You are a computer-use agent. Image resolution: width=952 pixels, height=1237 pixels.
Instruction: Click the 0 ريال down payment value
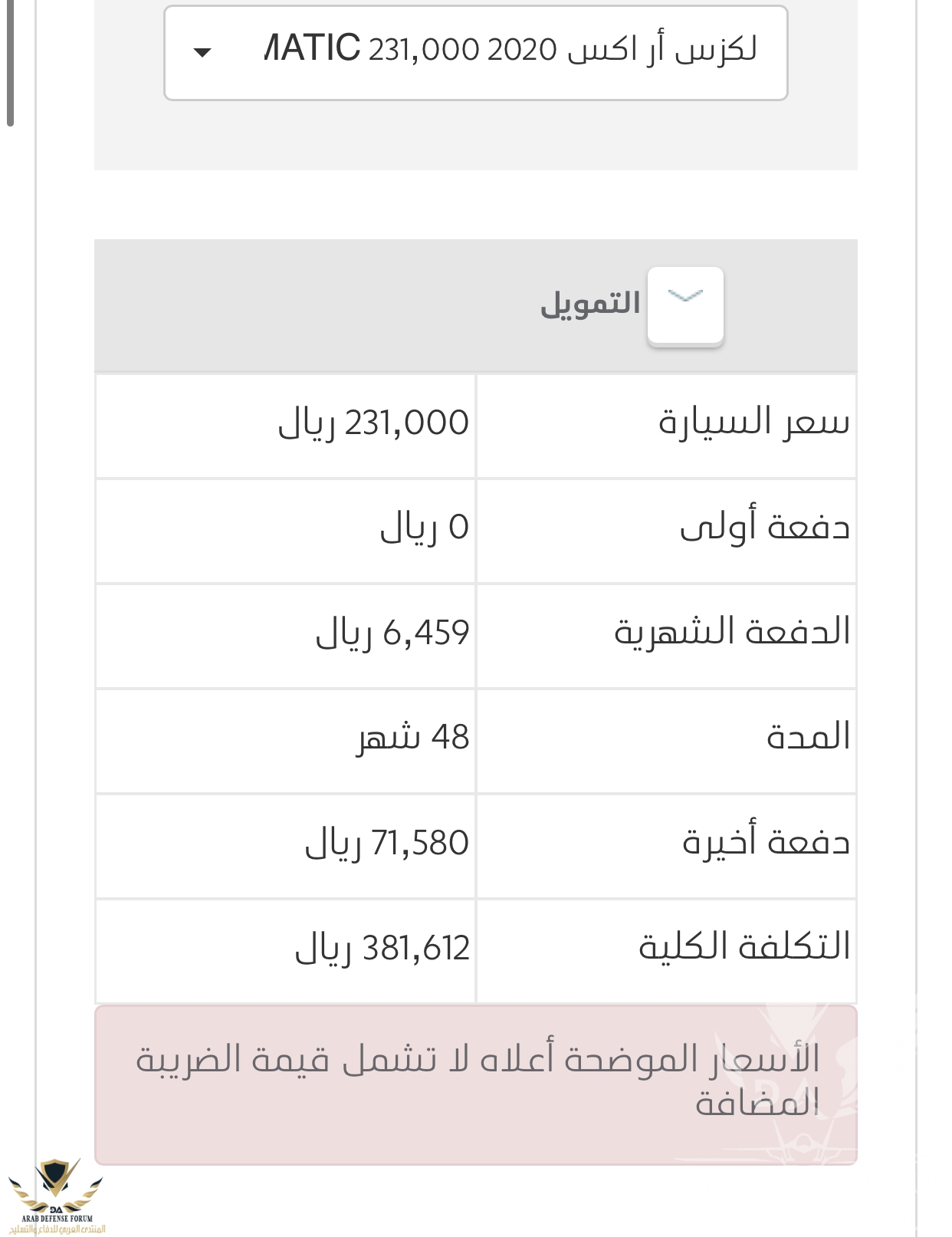pyautogui.click(x=424, y=528)
